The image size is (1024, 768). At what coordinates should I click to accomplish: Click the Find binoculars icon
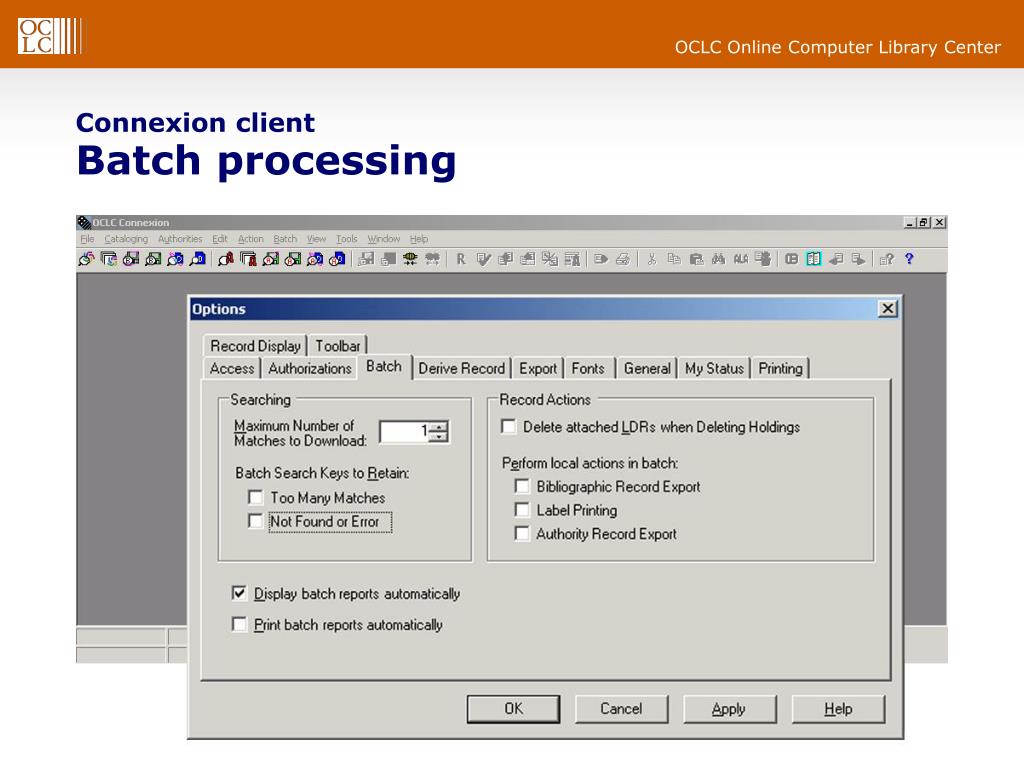[x=718, y=259]
